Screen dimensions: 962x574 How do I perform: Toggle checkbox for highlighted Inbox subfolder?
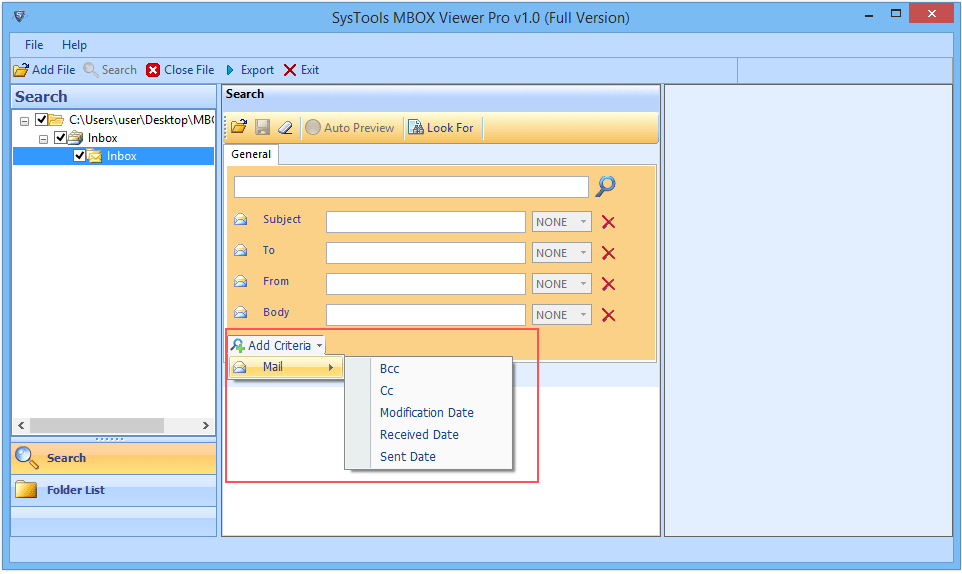click(79, 156)
